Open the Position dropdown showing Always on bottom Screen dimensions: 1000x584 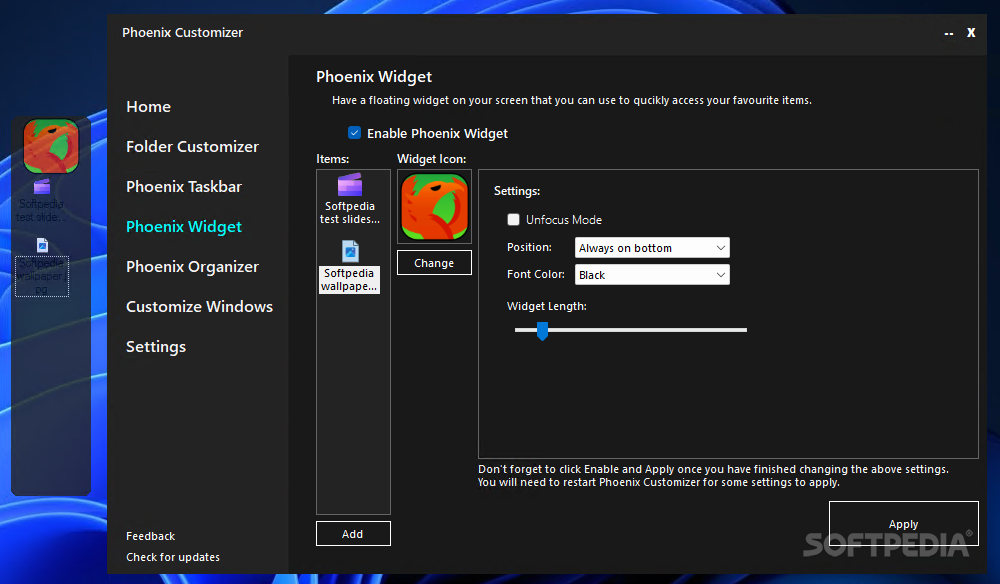click(x=652, y=247)
